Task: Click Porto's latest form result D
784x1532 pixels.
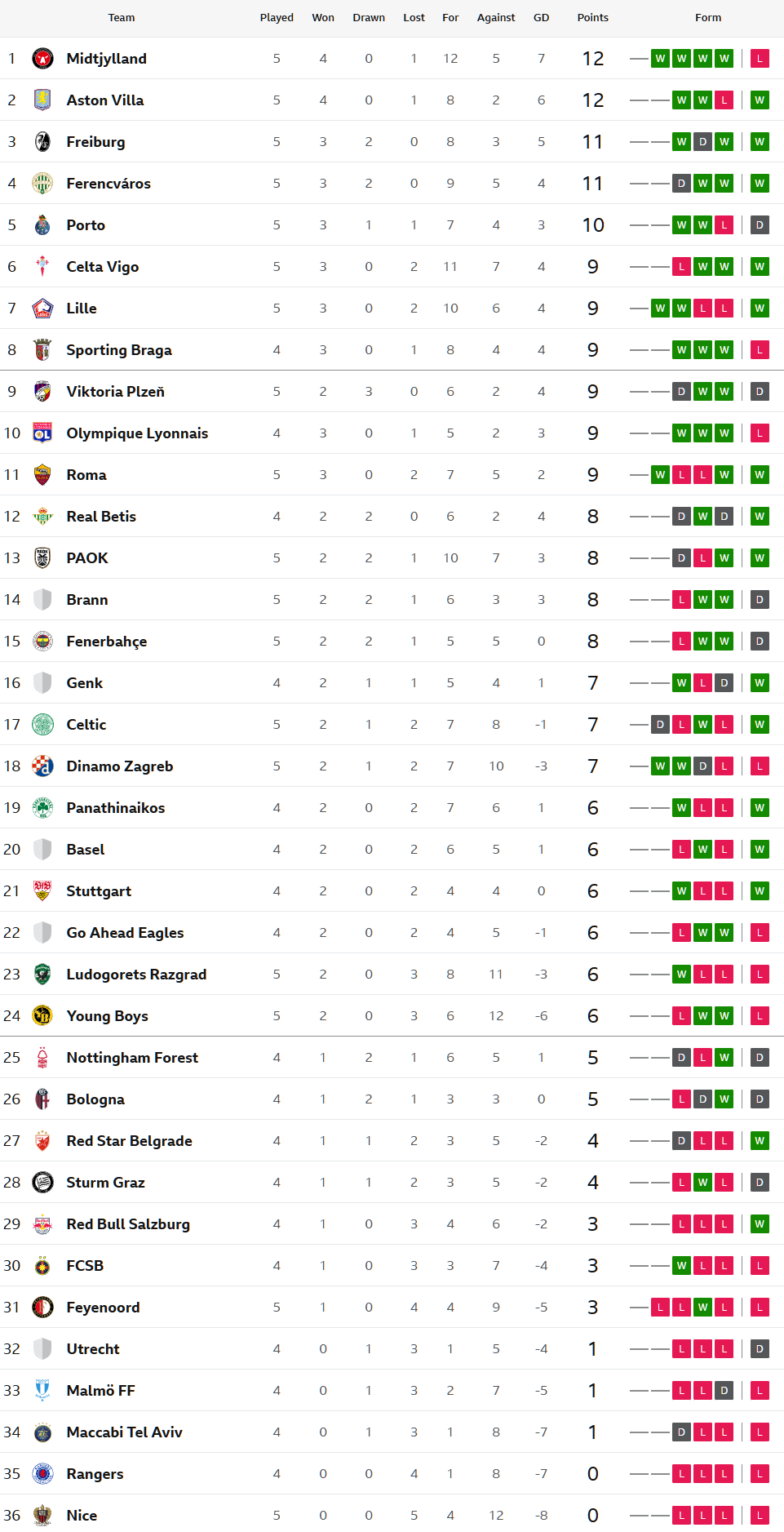Action: pos(760,225)
